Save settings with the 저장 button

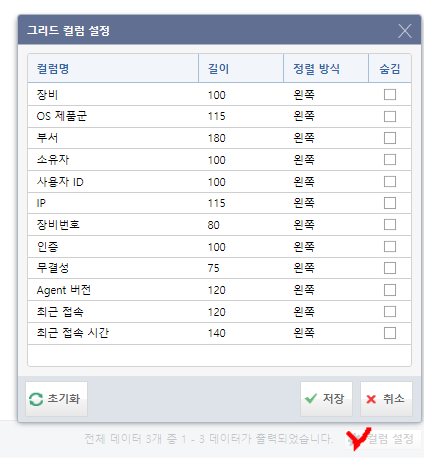click(x=326, y=399)
